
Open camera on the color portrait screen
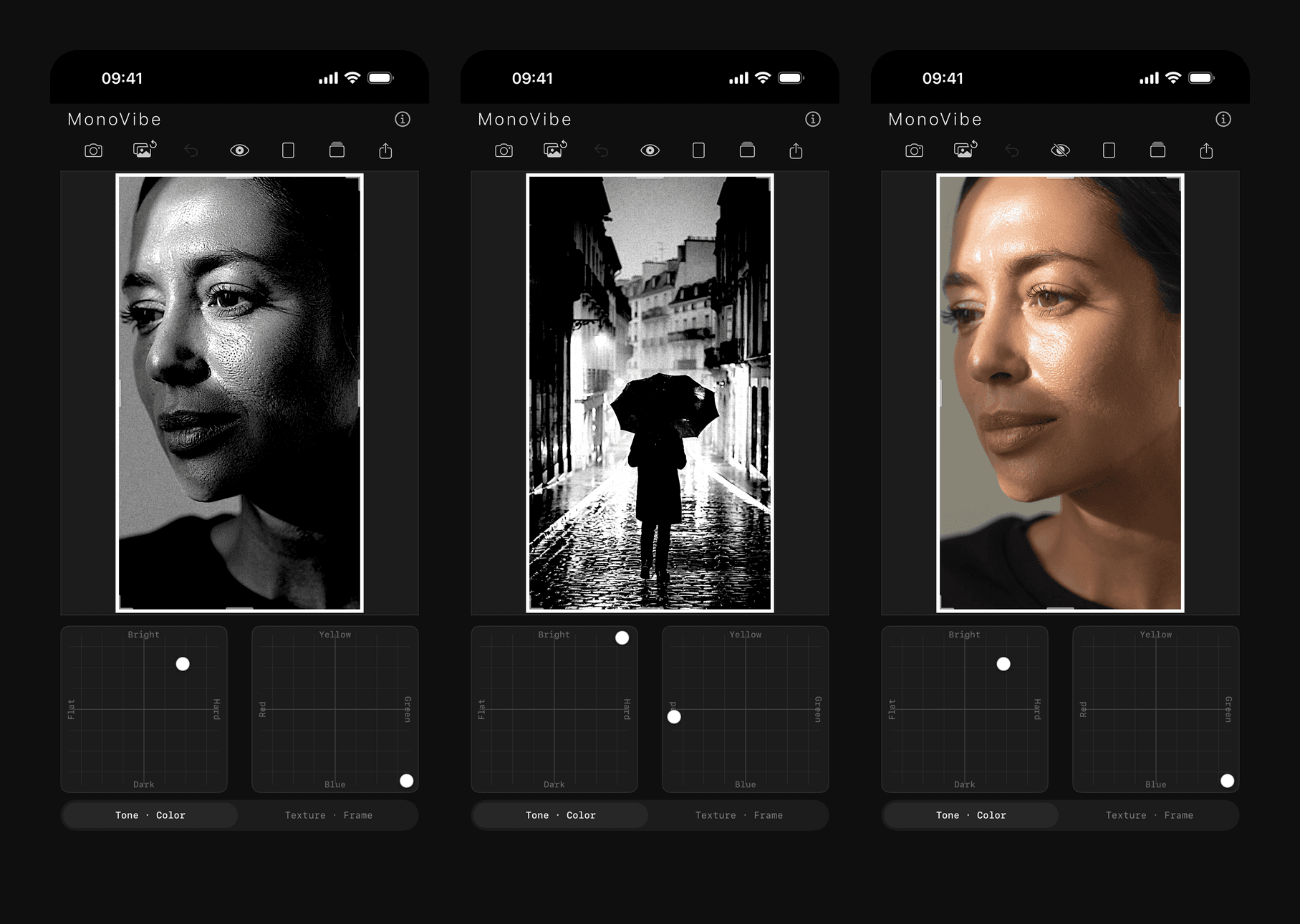coord(915,150)
